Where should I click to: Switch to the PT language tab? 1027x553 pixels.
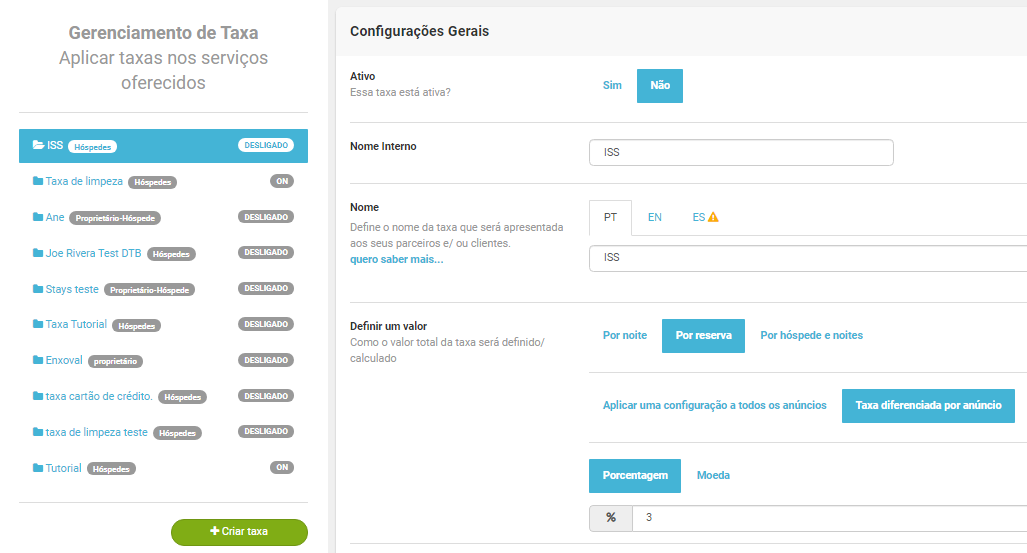610,217
